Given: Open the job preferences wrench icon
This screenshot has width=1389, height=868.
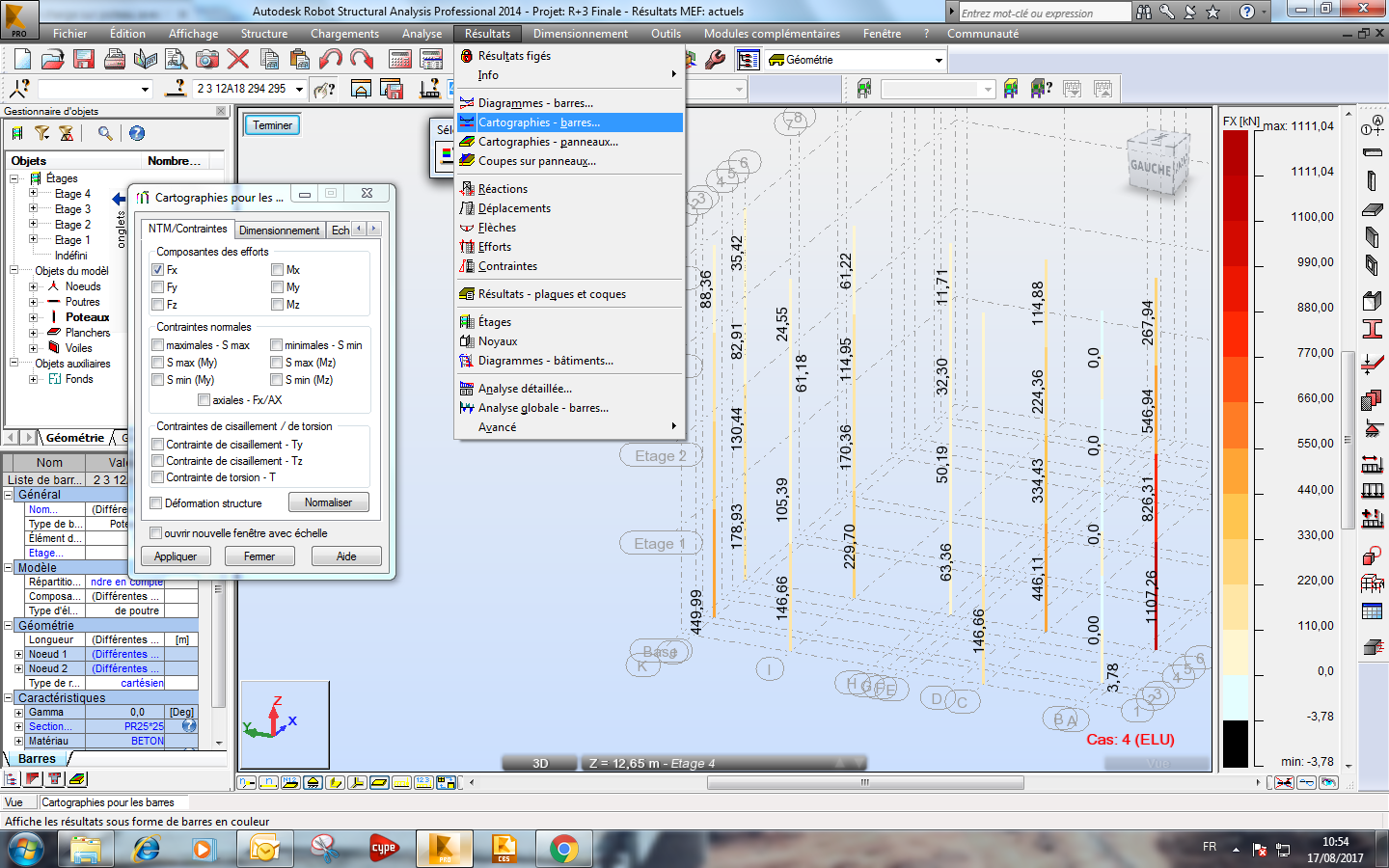Looking at the screenshot, I should coord(715,60).
